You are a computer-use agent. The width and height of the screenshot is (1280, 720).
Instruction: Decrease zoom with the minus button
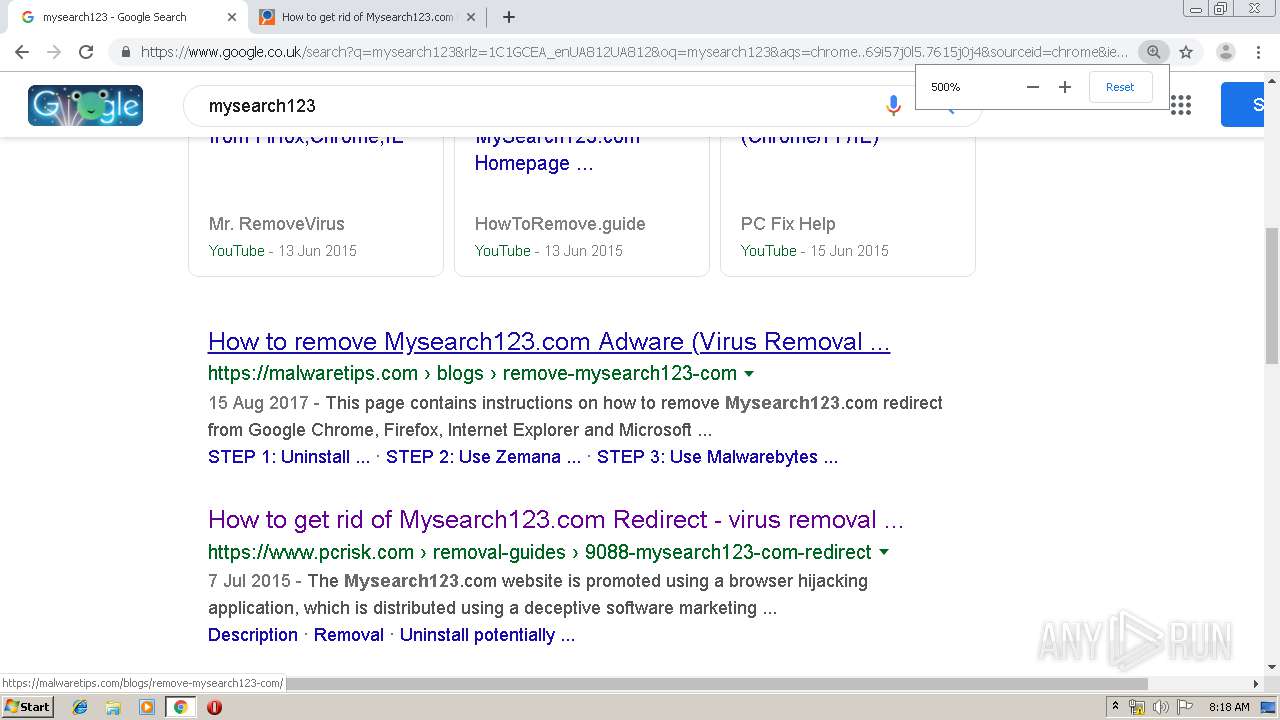point(1033,87)
